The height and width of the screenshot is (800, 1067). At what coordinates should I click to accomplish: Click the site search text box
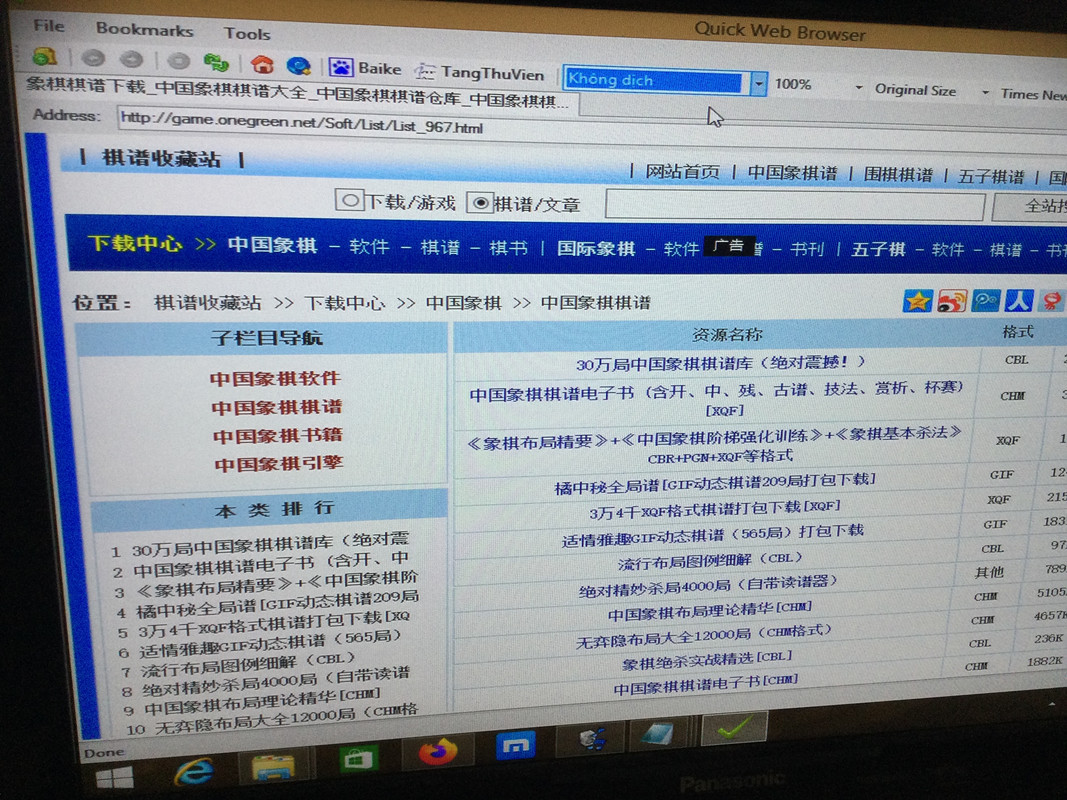coord(795,205)
